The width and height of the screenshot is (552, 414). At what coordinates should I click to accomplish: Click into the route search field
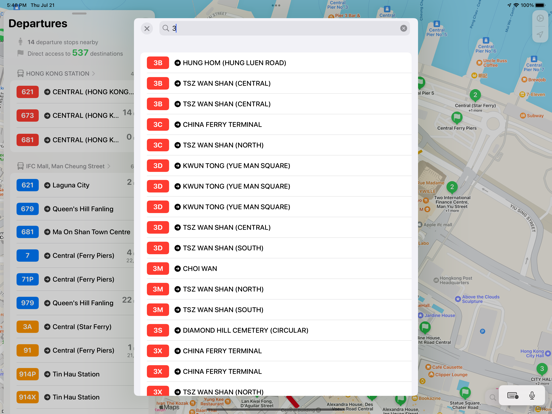[x=284, y=29]
